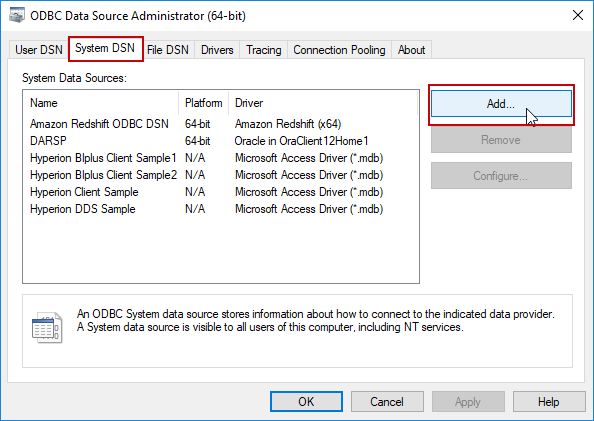This screenshot has height=421, width=594.
Task: Sort by the Driver column header
Action: click(323, 103)
